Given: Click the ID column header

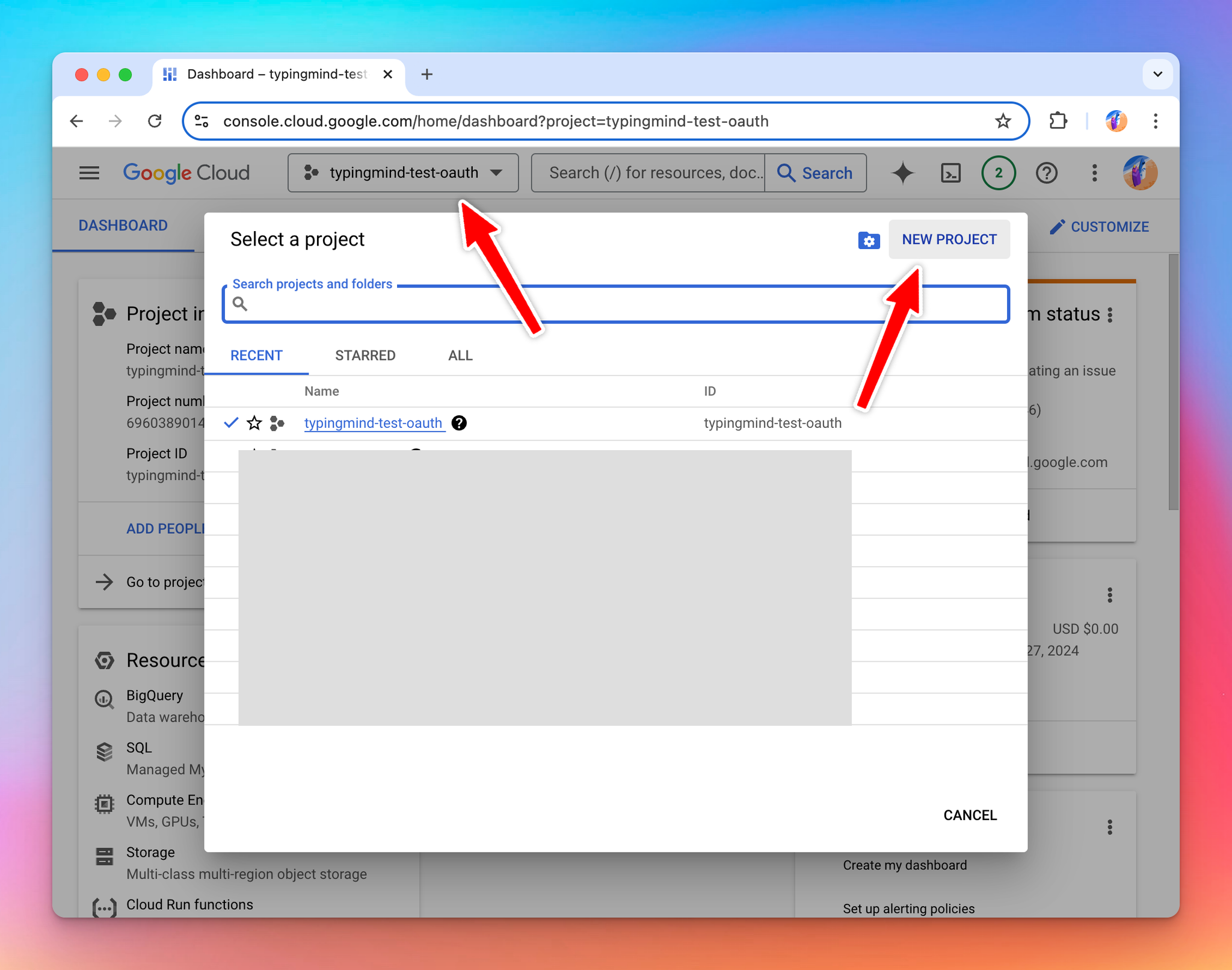Looking at the screenshot, I should (710, 391).
